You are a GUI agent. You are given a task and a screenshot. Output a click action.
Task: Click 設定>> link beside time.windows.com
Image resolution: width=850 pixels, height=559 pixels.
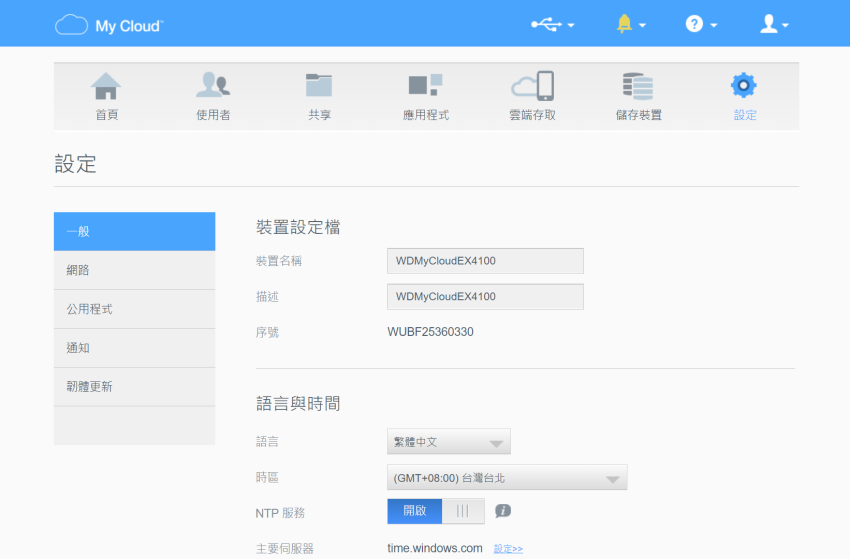point(508,549)
